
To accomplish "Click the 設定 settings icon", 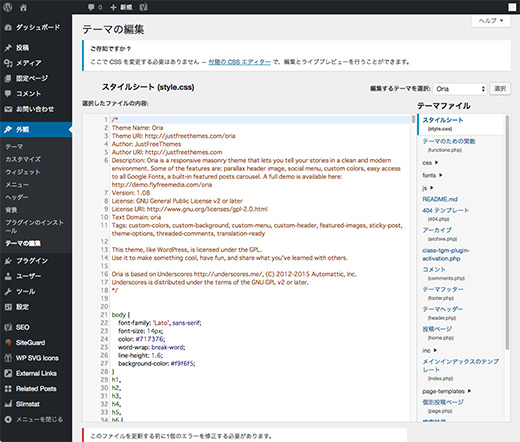I will pyautogui.click(x=8, y=307).
